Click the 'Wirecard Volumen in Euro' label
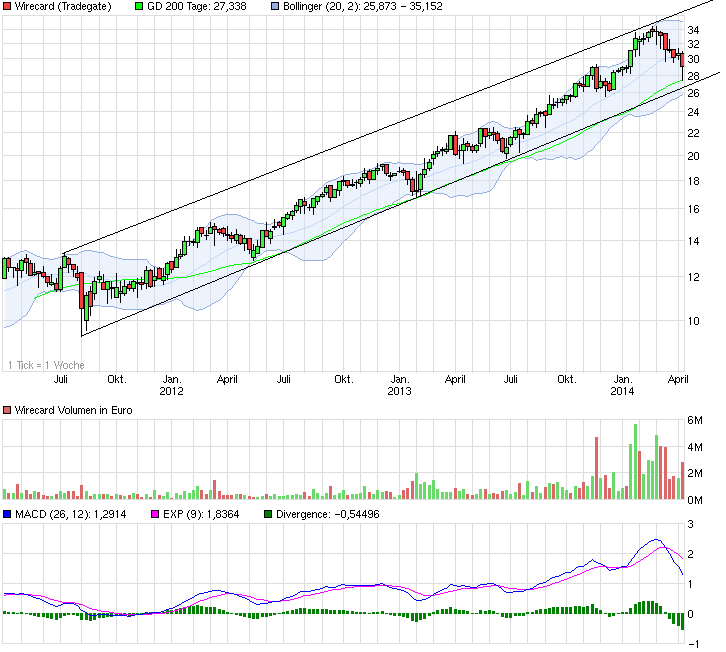 pos(74,410)
